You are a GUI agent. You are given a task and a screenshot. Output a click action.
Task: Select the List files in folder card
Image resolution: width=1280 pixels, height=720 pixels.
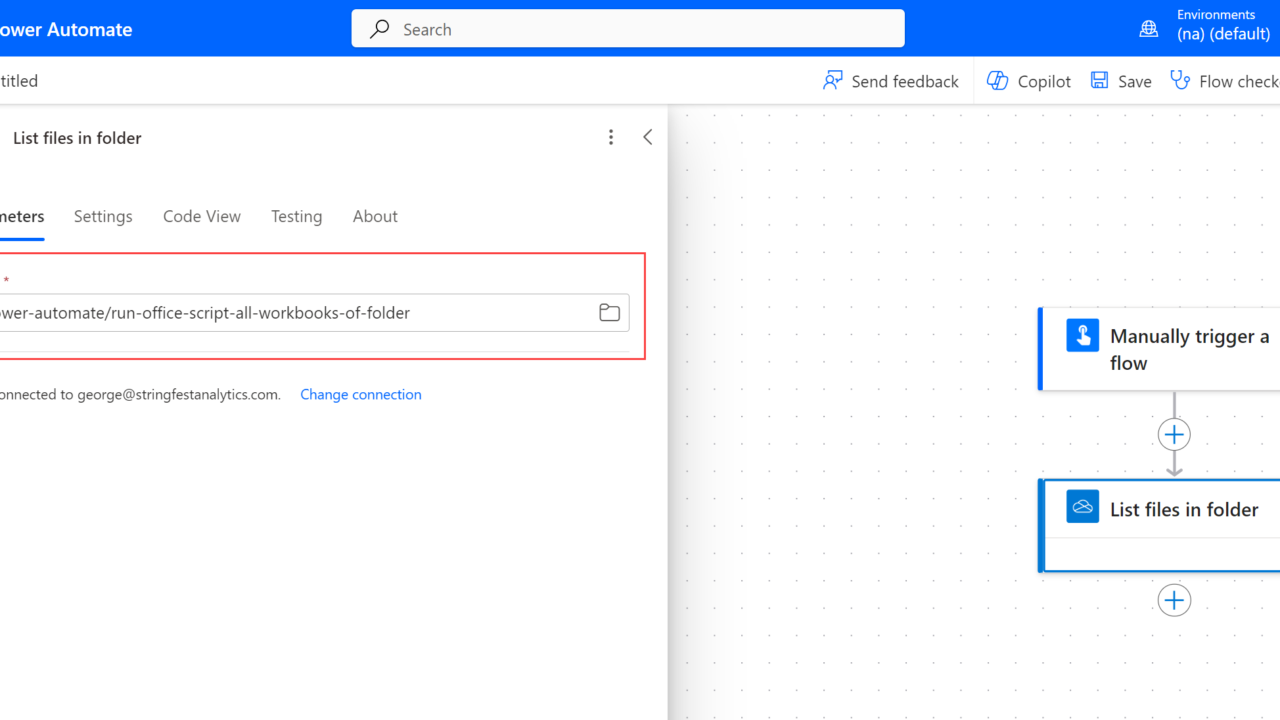tap(1160, 525)
